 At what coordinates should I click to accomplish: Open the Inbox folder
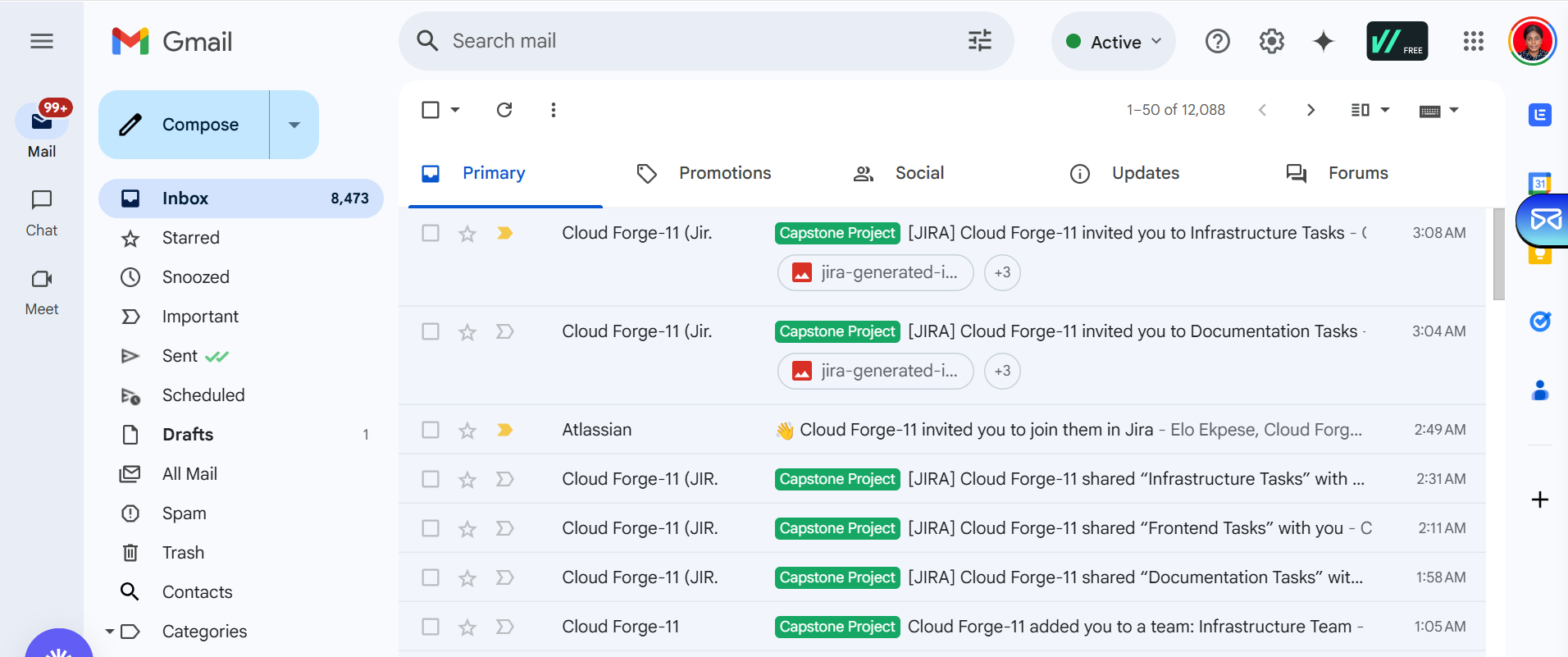[x=241, y=198]
